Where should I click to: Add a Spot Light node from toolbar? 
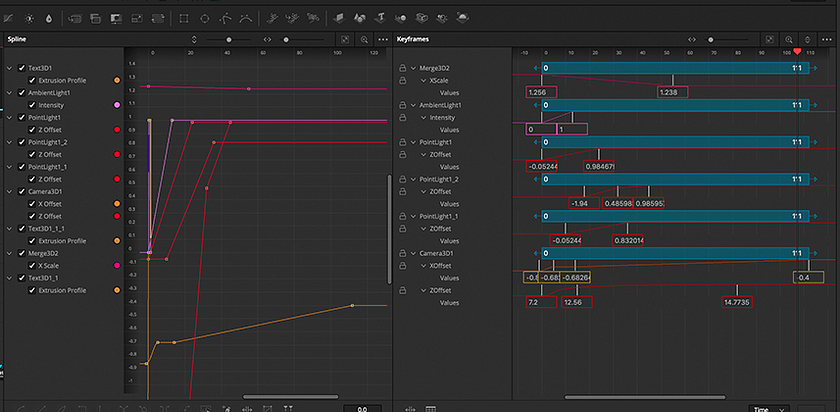(442, 19)
